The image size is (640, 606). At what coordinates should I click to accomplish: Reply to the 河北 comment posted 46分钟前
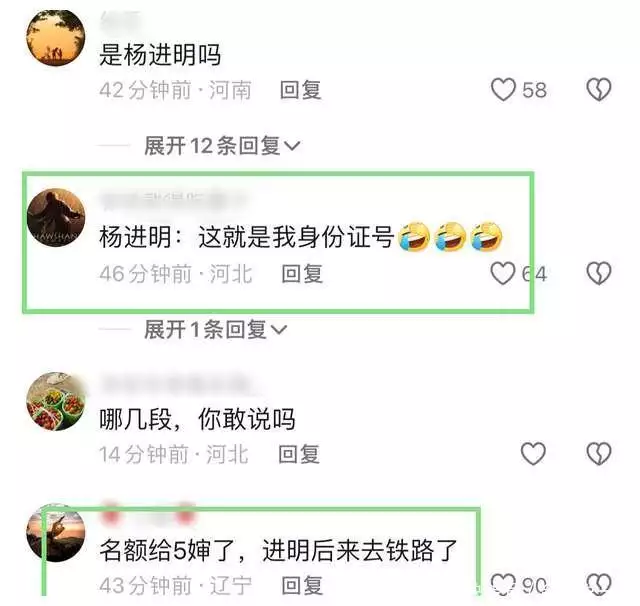302,274
